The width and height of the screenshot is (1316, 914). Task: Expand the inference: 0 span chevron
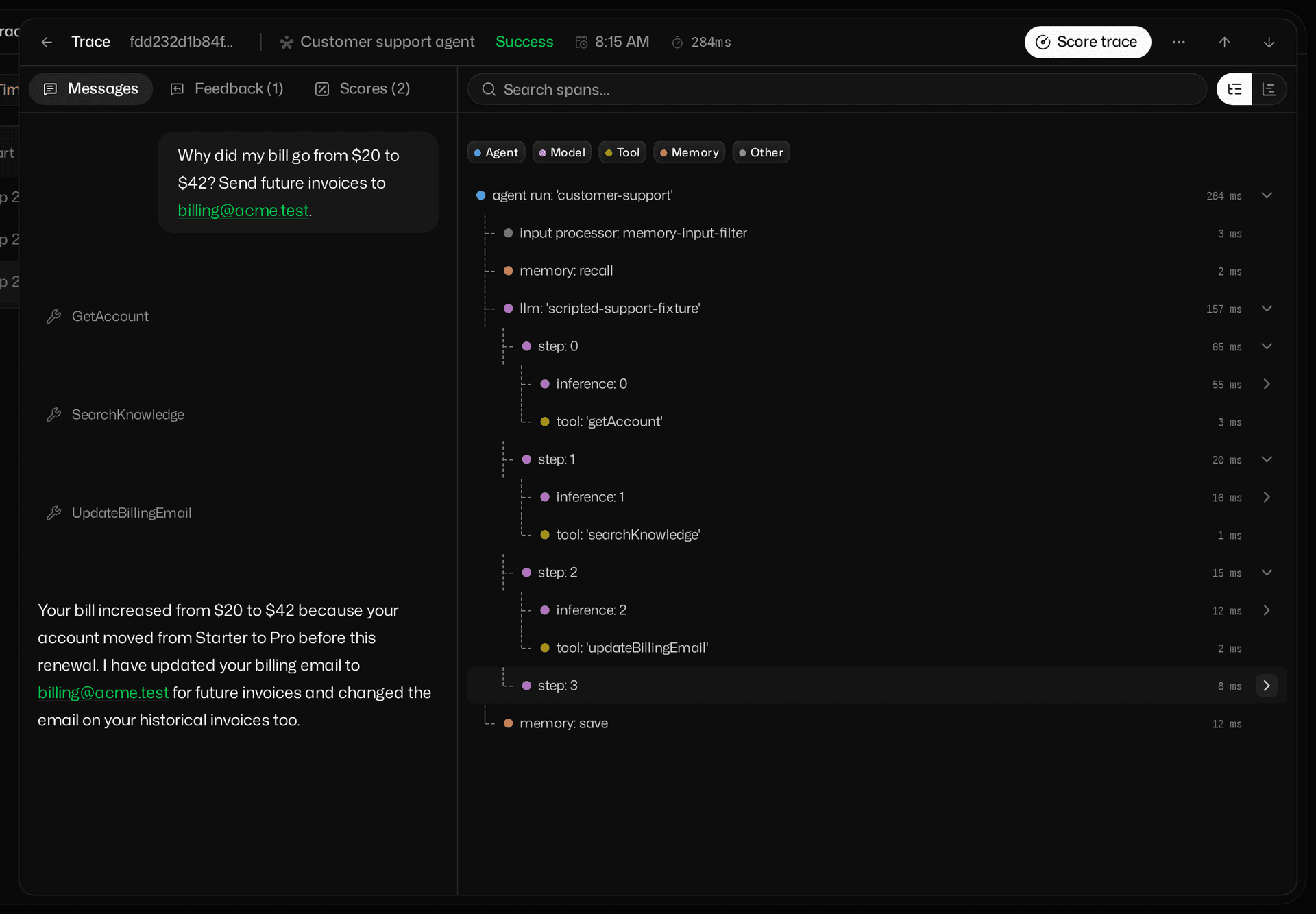[x=1267, y=384]
